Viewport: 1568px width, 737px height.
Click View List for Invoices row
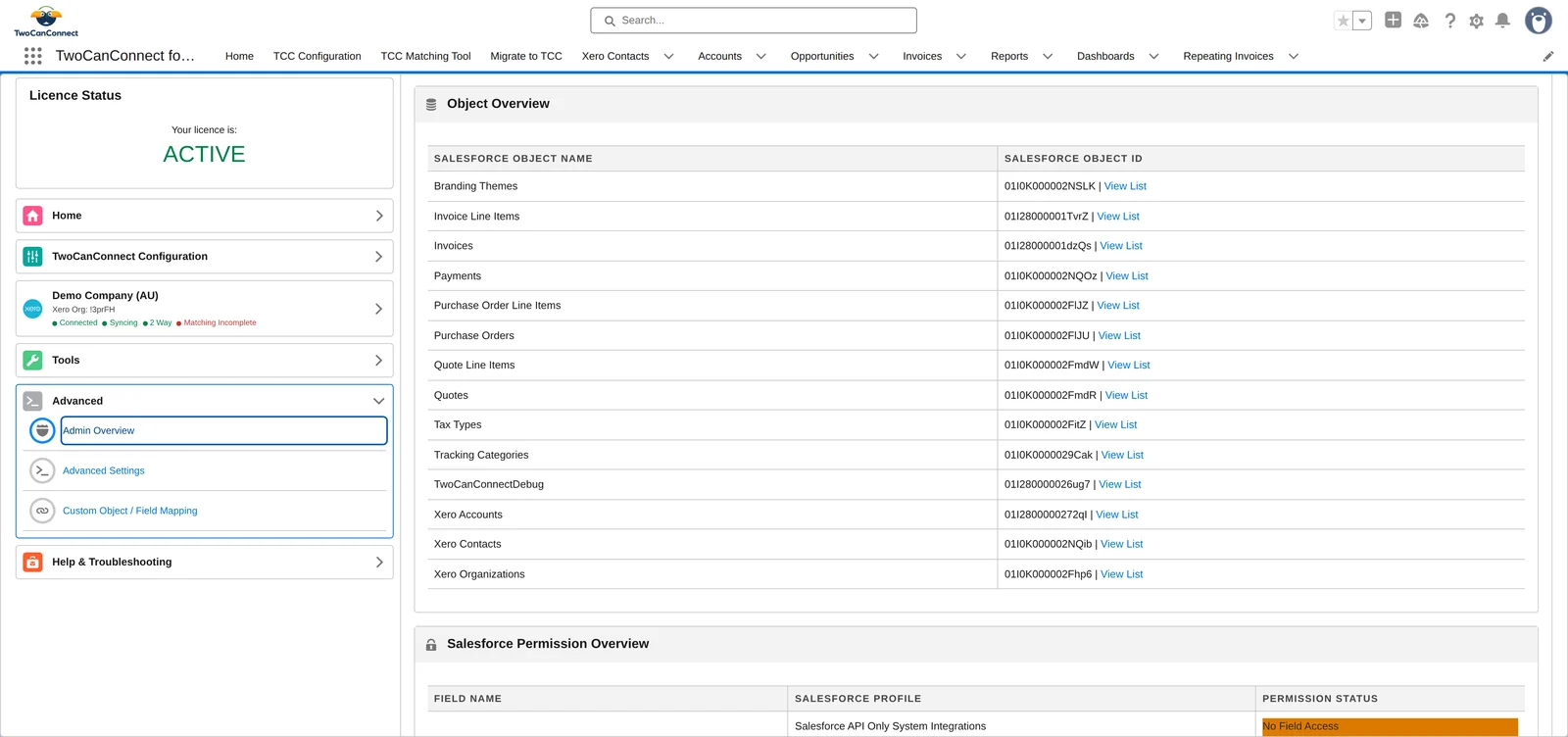click(1121, 246)
